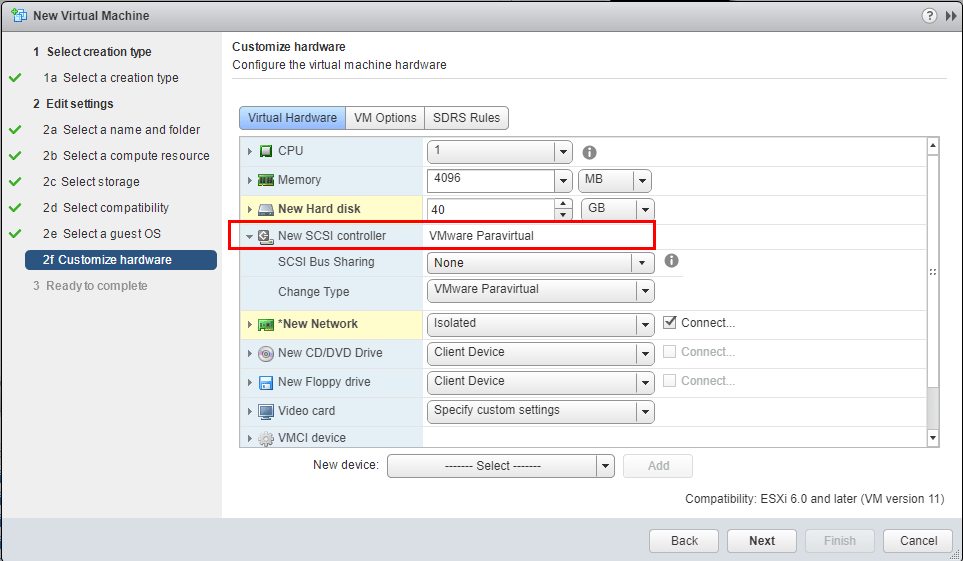This screenshot has width=963, height=561.
Task: Open the Memory size dropdown
Action: coord(563,181)
